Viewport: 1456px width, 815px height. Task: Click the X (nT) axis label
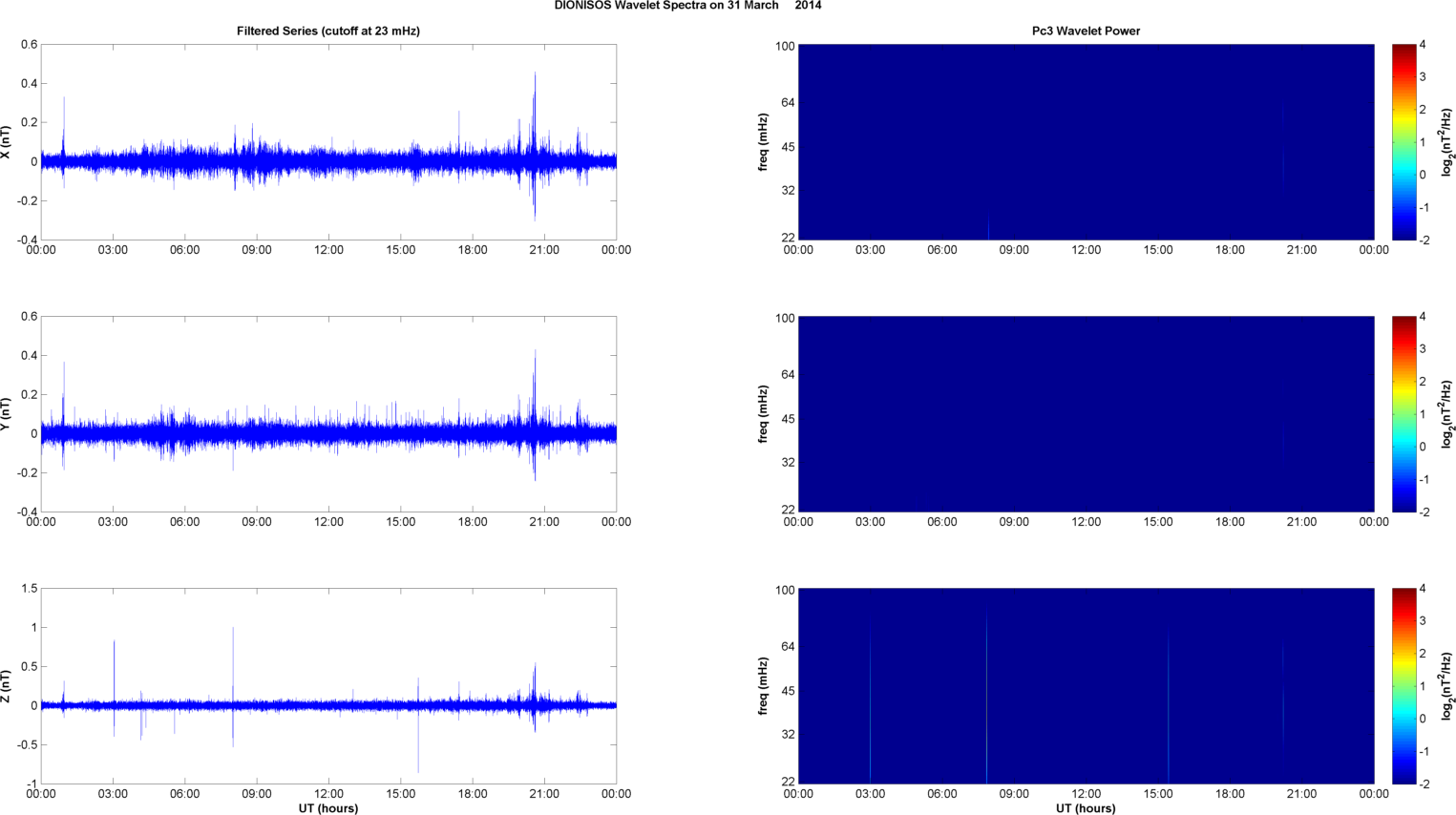[7, 142]
